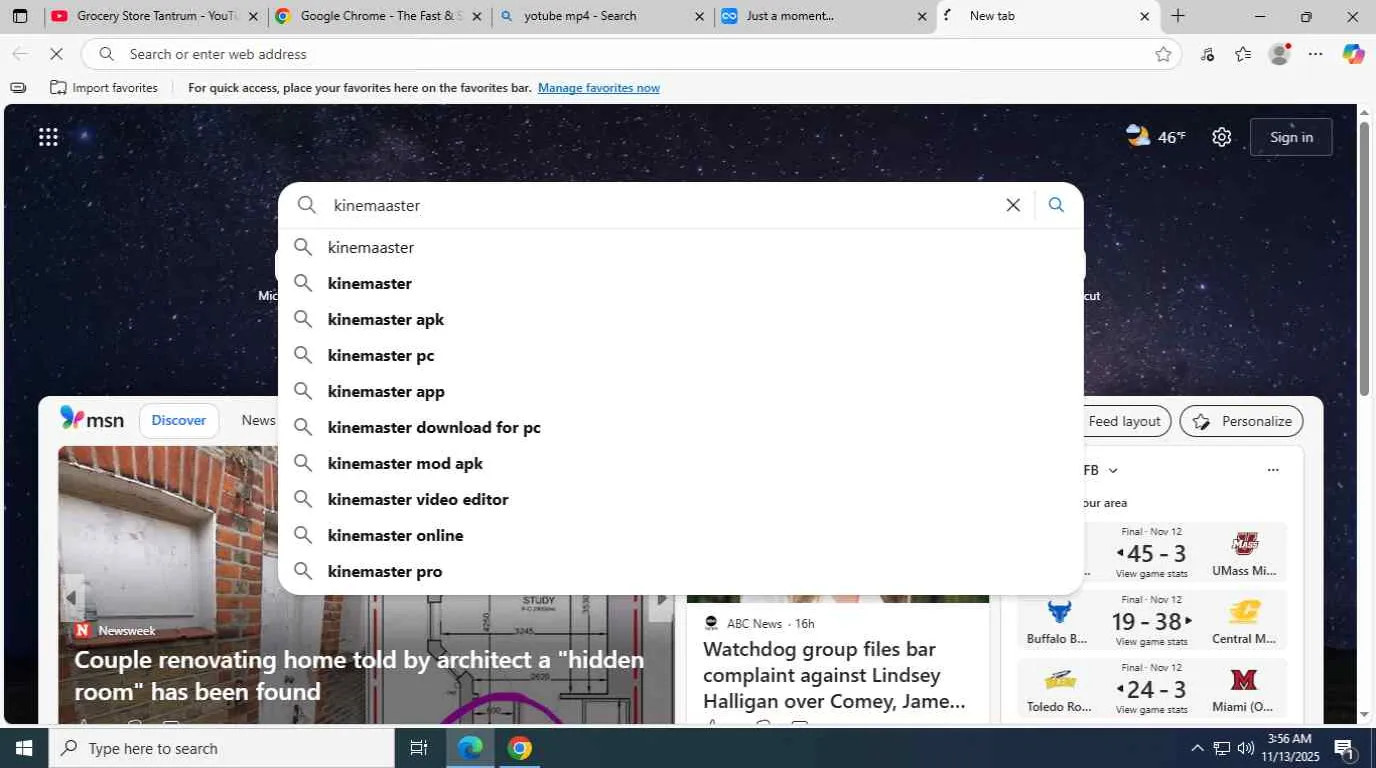Open the Newsweek 'hidden room' headline
This screenshot has height=768, width=1376.
[359, 675]
